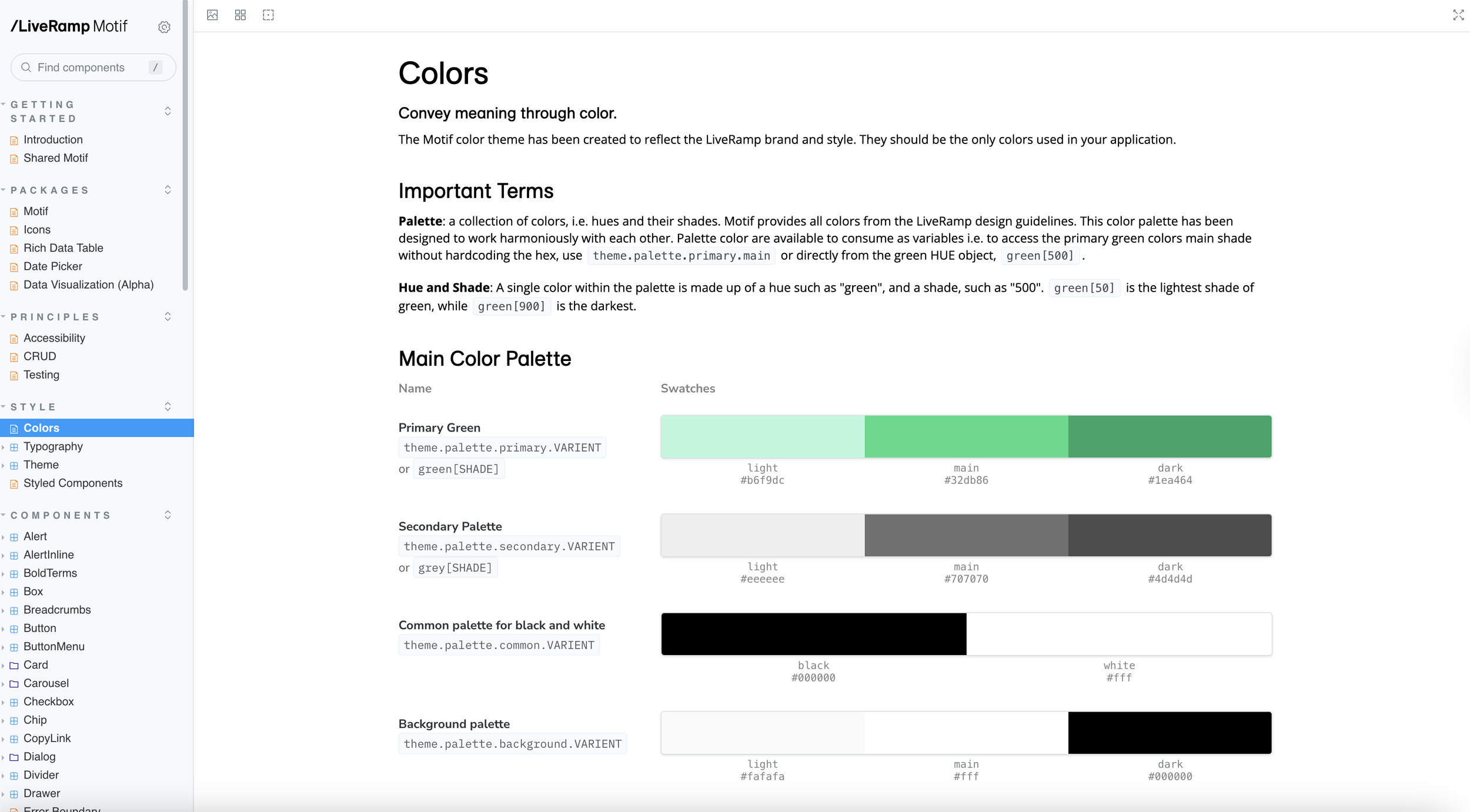The image size is (1470, 812).
Task: Toggle the grid overlay toolbar icon
Action: coord(240,15)
